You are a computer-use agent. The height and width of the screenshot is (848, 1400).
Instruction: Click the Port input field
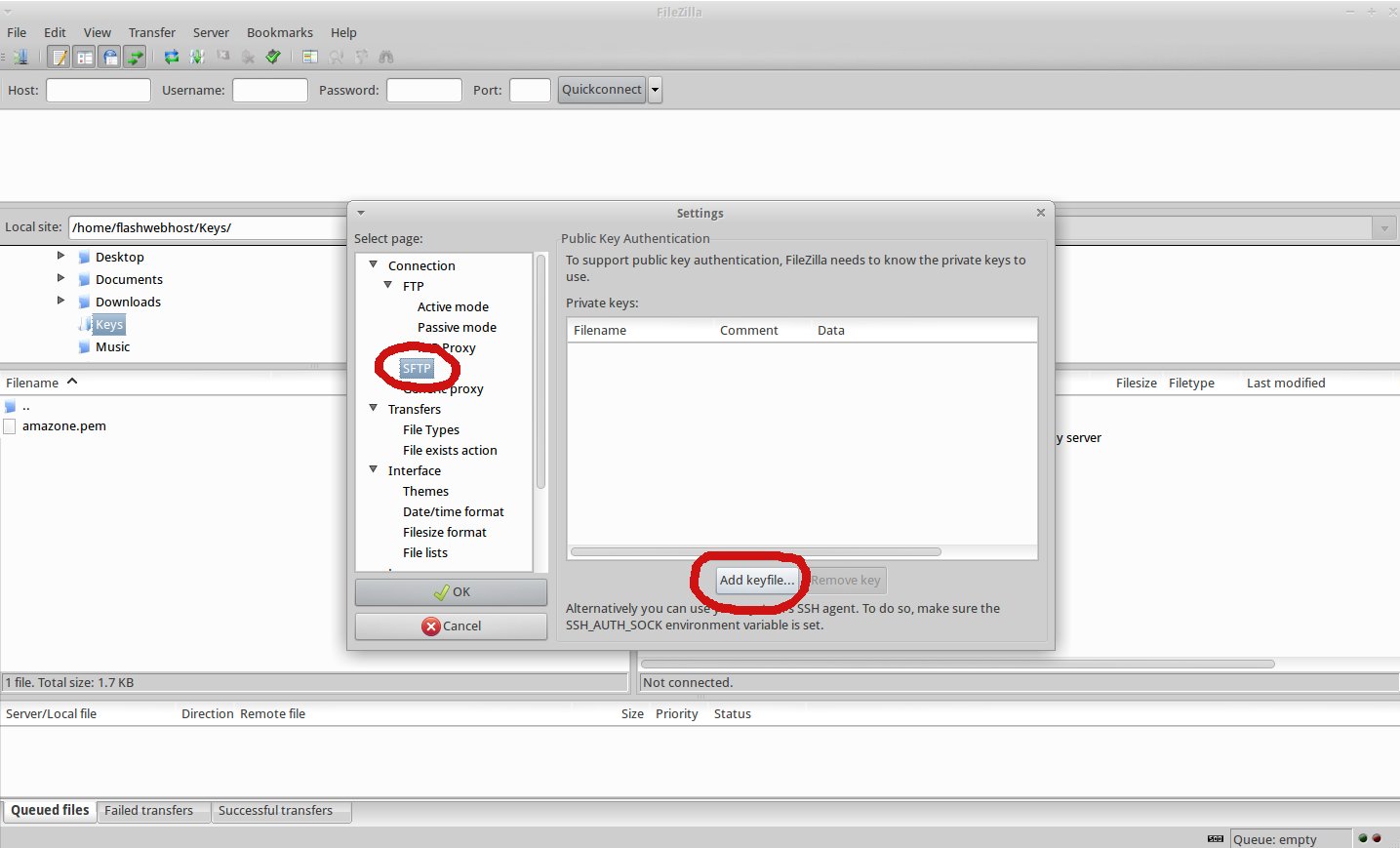pyautogui.click(x=531, y=90)
